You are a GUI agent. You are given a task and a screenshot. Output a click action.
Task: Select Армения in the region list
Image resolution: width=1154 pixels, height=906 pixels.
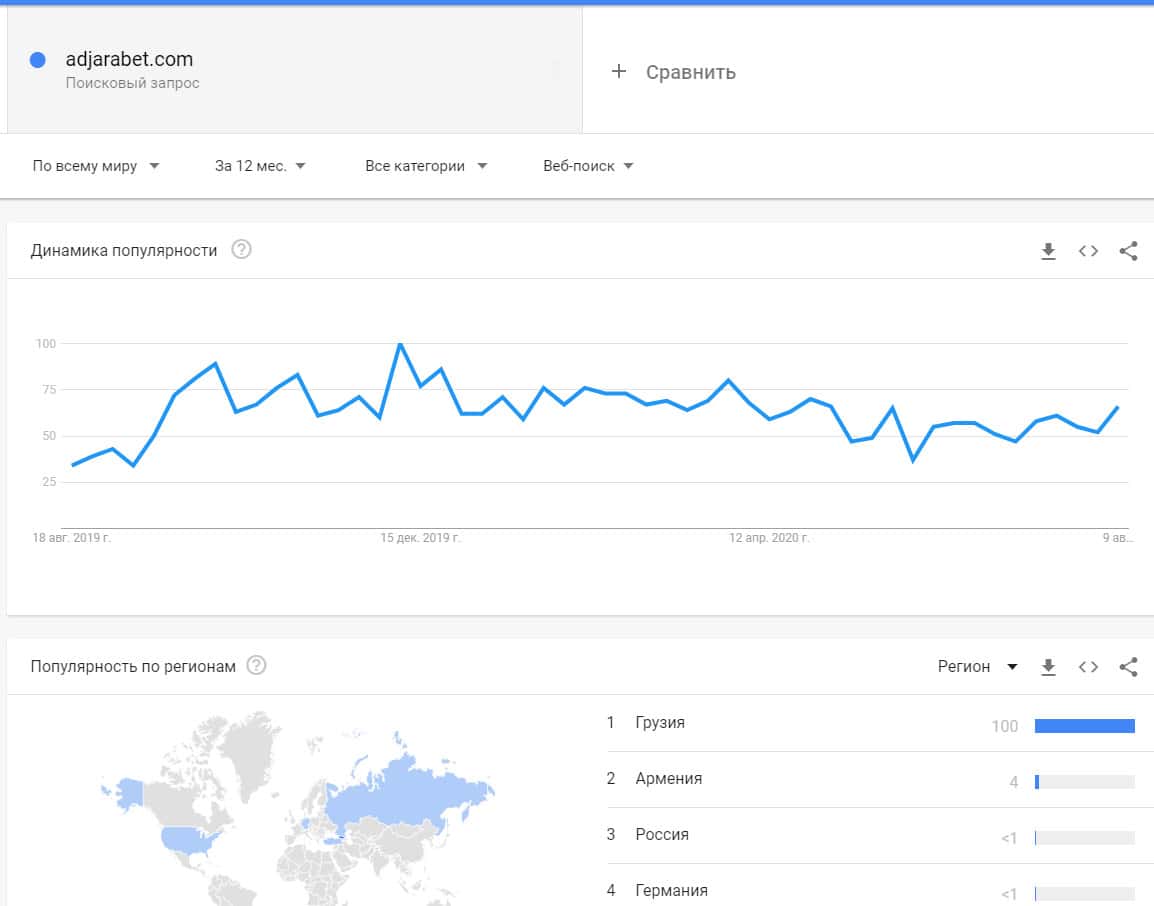pos(668,779)
